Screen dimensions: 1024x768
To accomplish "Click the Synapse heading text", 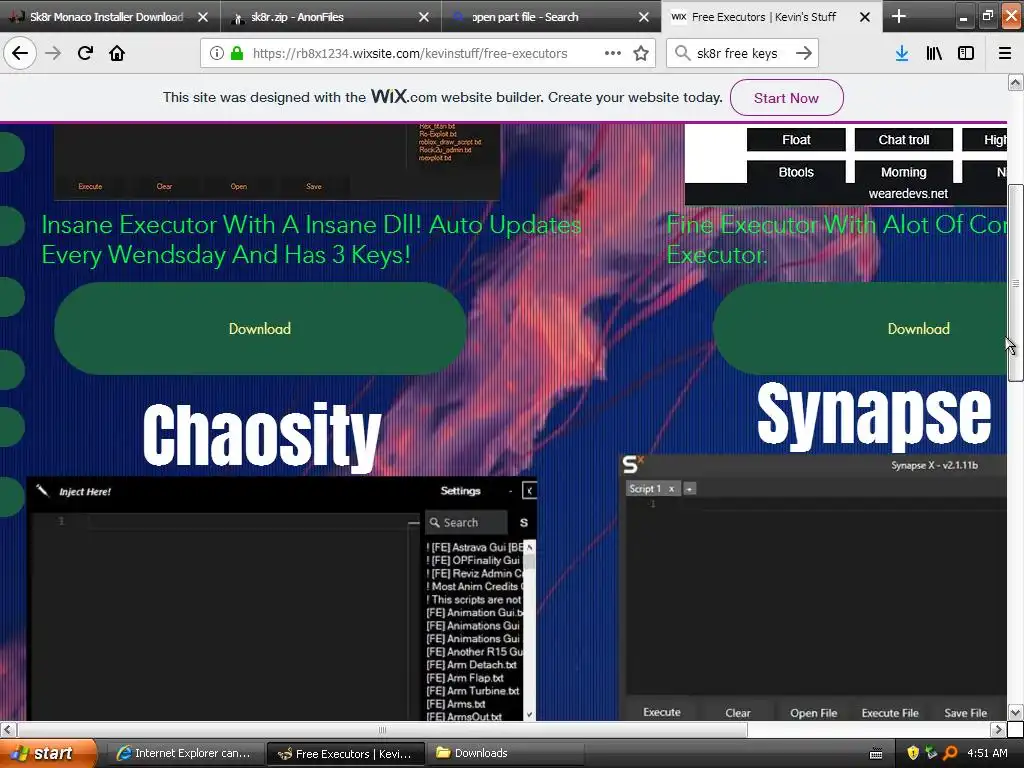I will tap(874, 416).
